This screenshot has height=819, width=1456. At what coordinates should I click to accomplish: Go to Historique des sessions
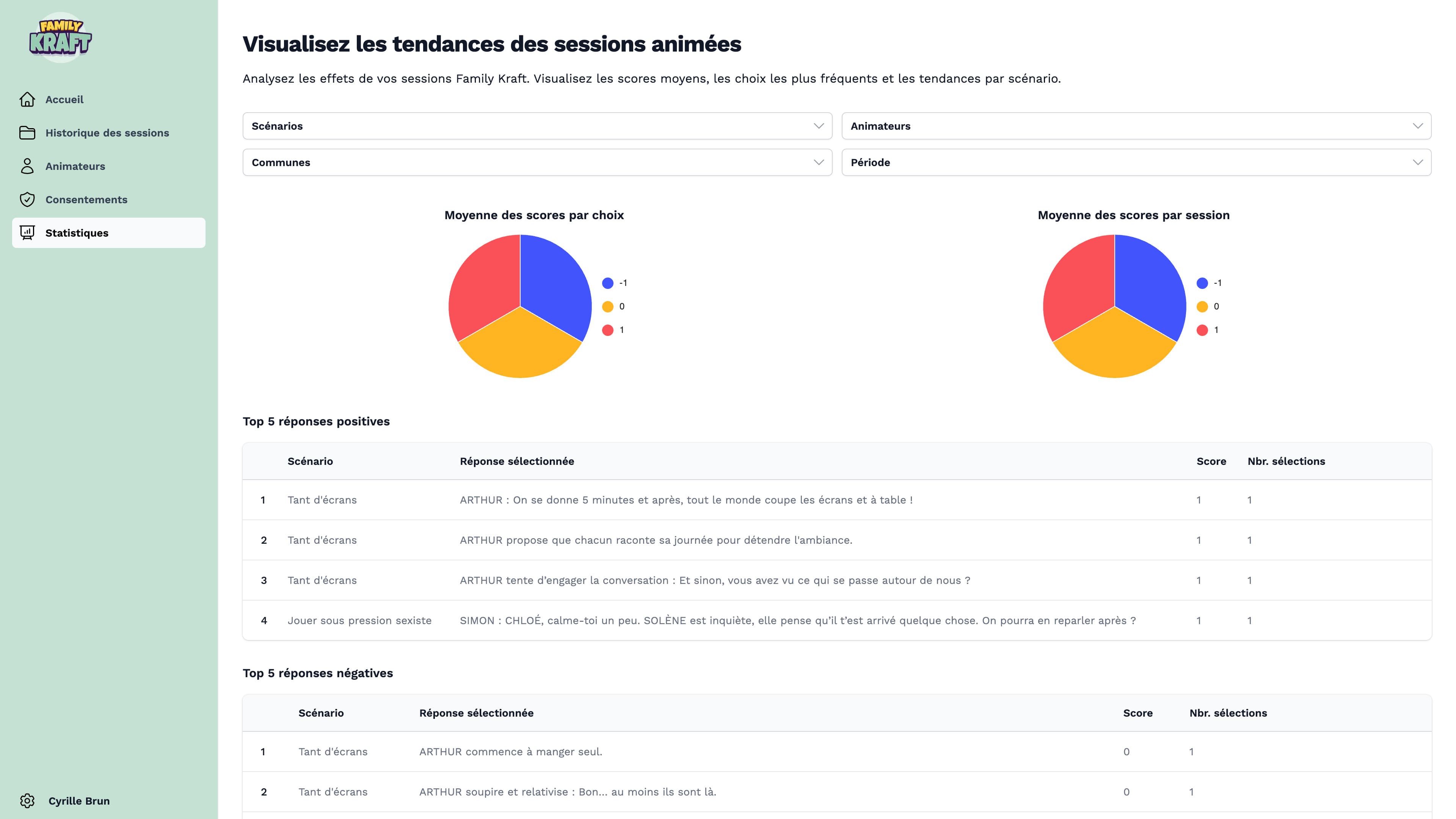click(x=107, y=133)
